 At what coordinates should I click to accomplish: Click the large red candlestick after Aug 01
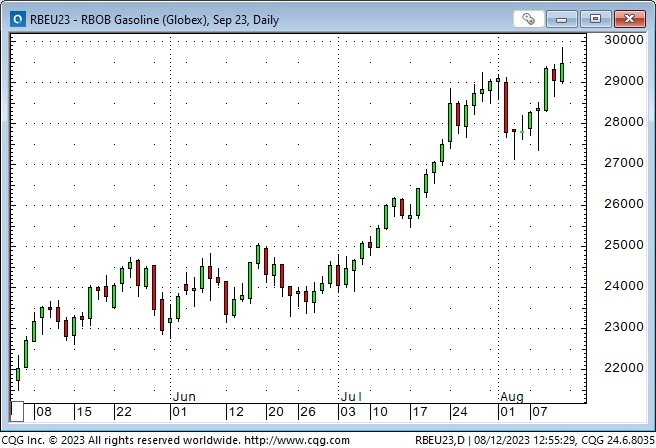click(x=506, y=107)
